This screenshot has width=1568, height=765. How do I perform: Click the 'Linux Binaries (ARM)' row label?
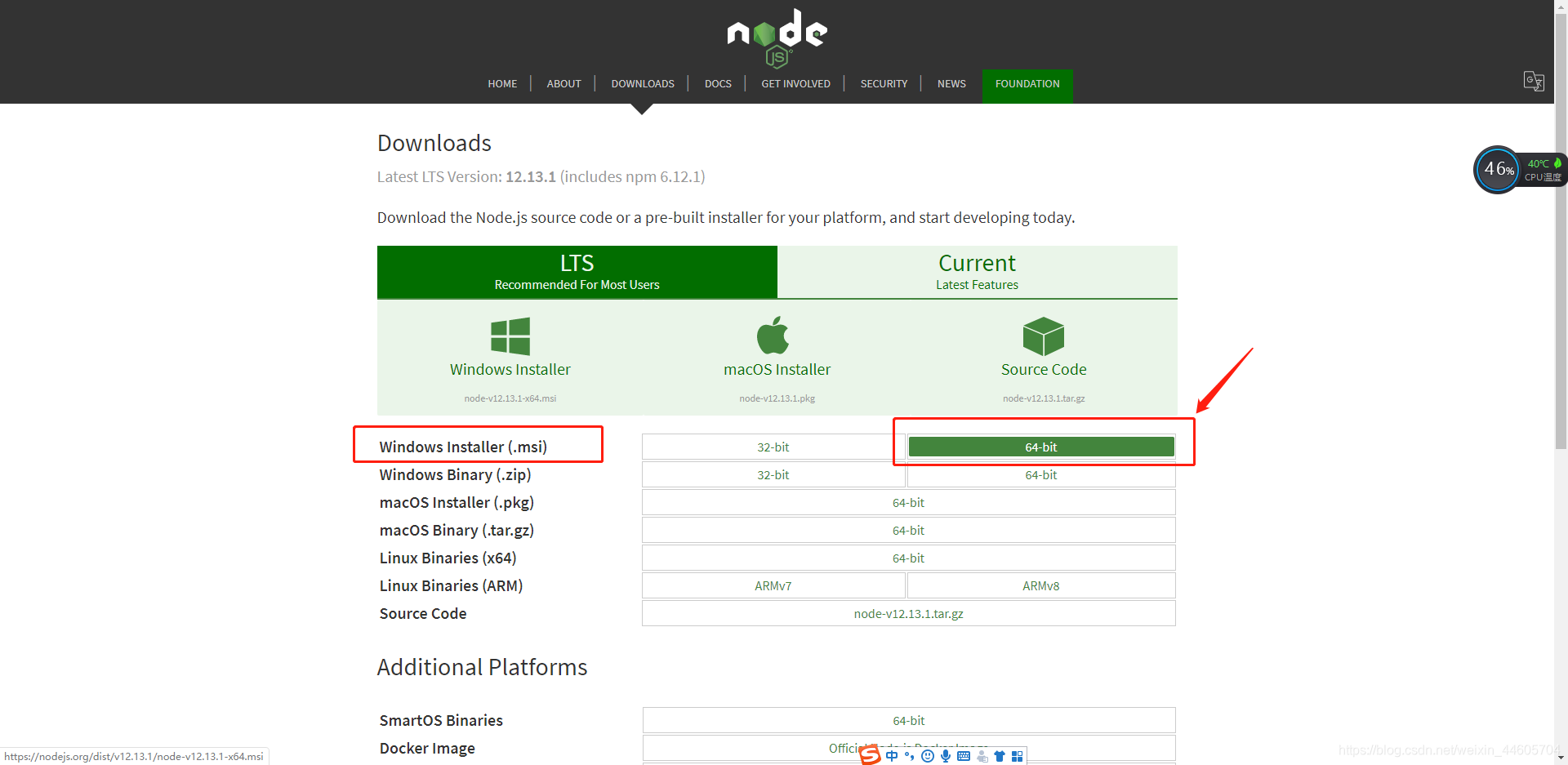pos(451,585)
